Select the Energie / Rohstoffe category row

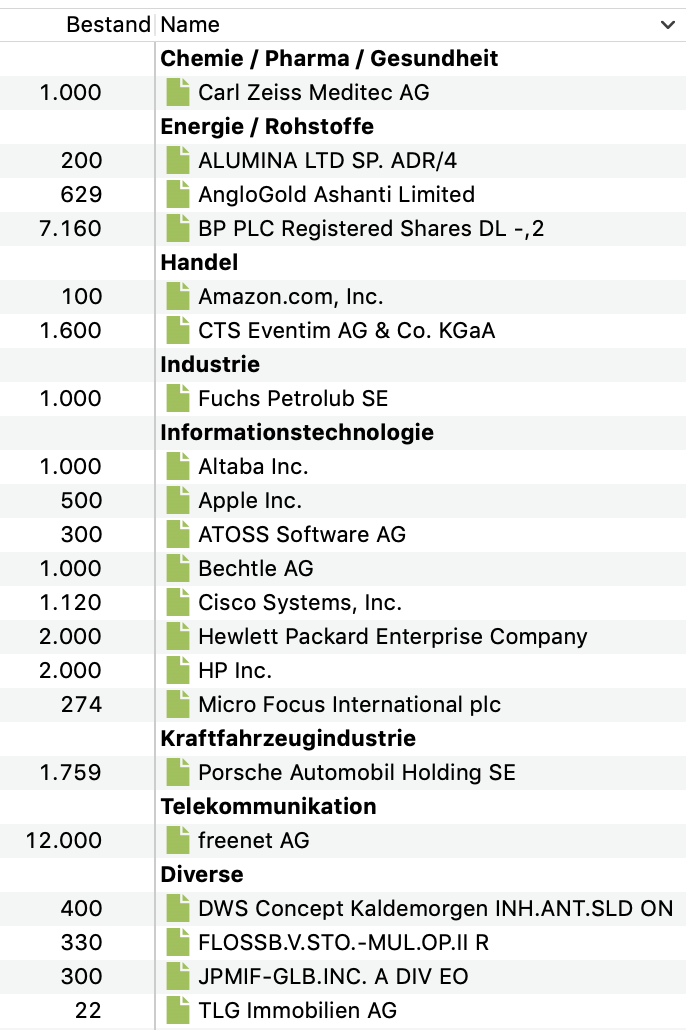click(267, 127)
